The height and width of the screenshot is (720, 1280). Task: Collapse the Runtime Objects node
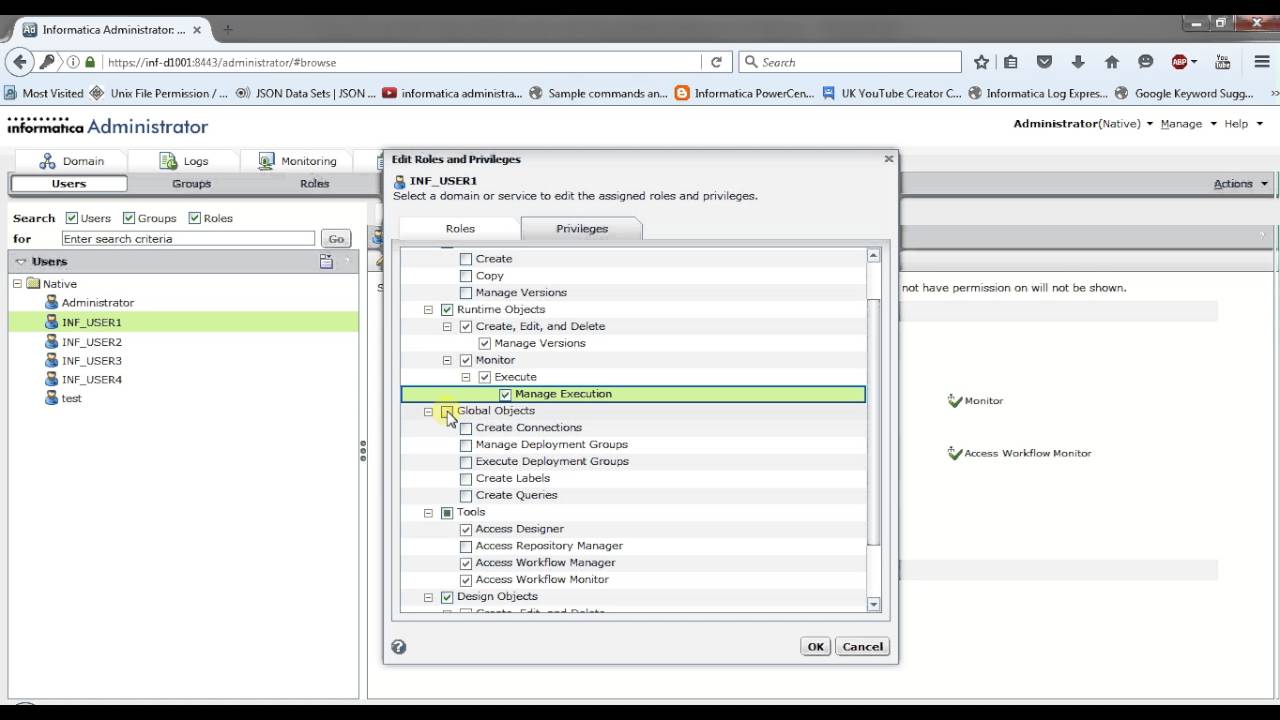click(x=428, y=310)
